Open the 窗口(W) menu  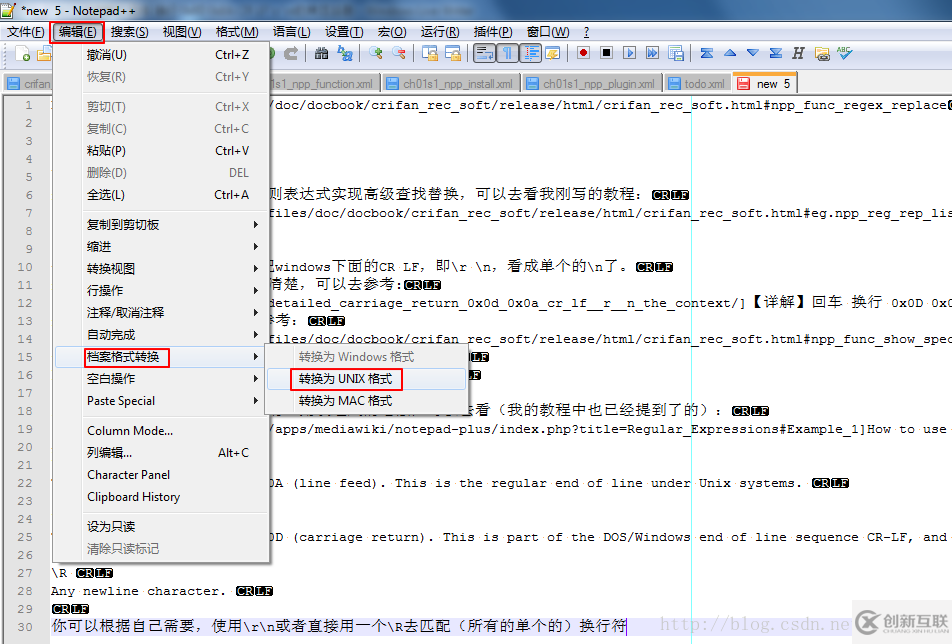click(548, 32)
